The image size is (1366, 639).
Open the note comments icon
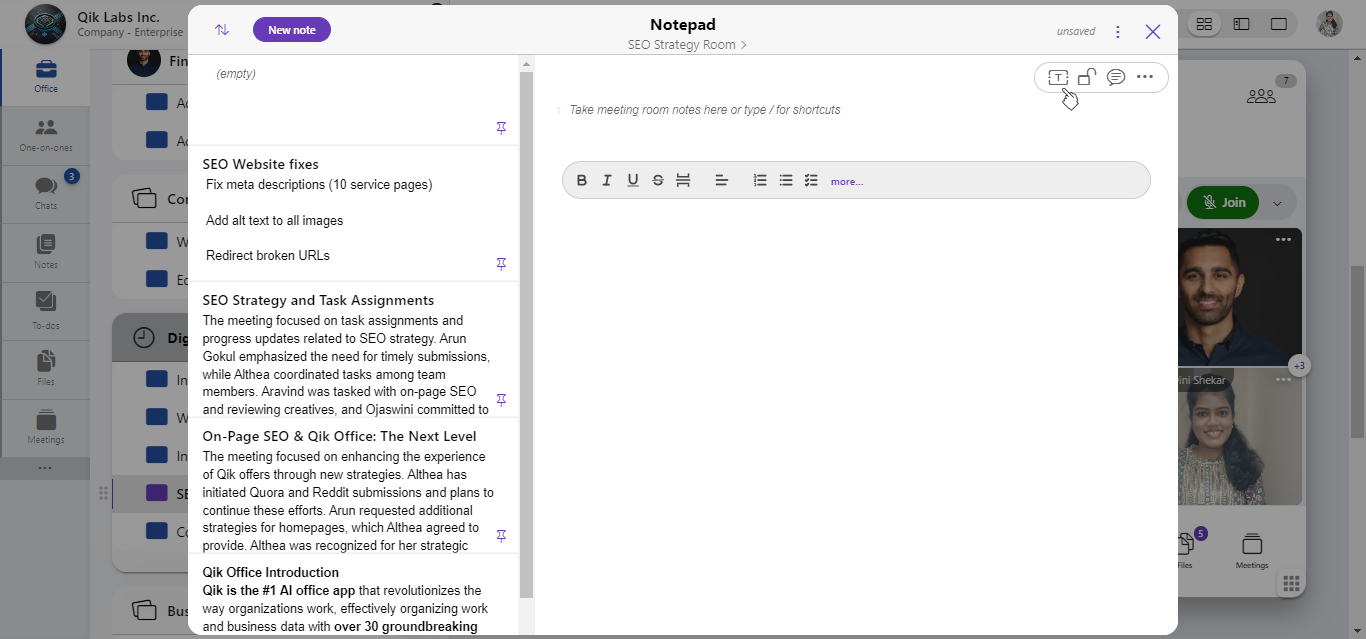(x=1116, y=77)
